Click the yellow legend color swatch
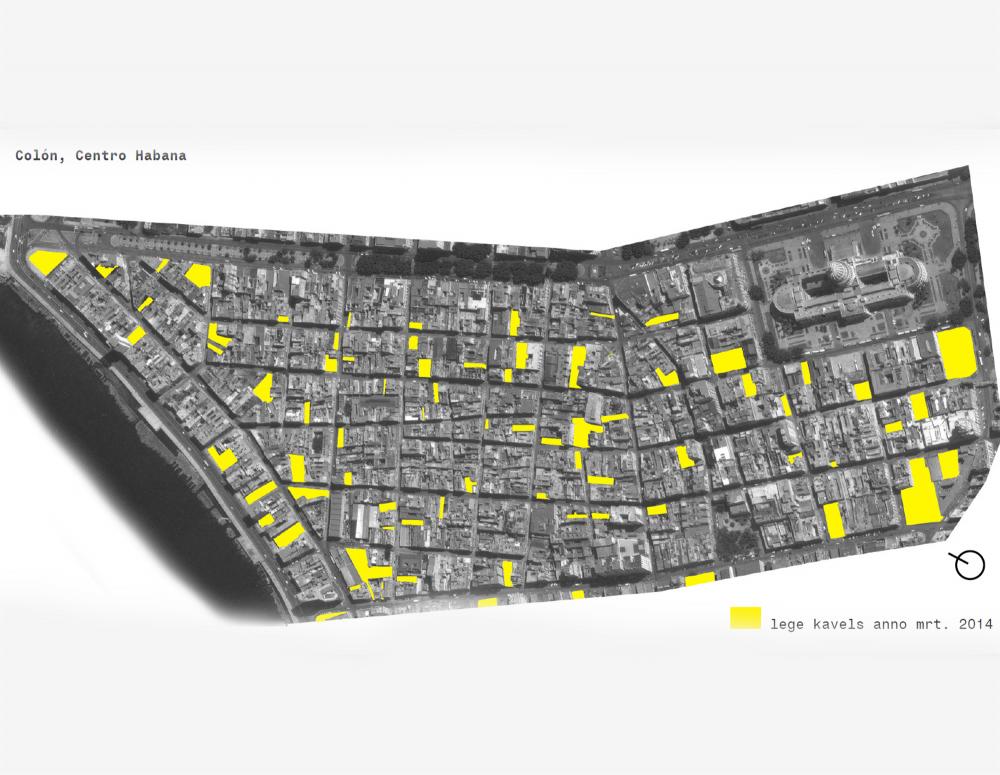The width and height of the screenshot is (1000, 775). 746,617
